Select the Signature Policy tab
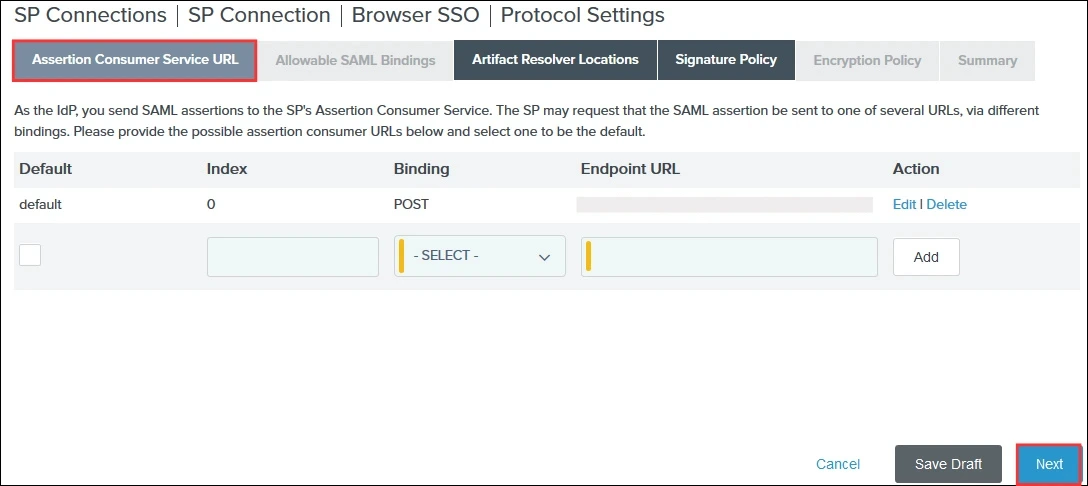The image size is (1088, 486). [x=726, y=60]
